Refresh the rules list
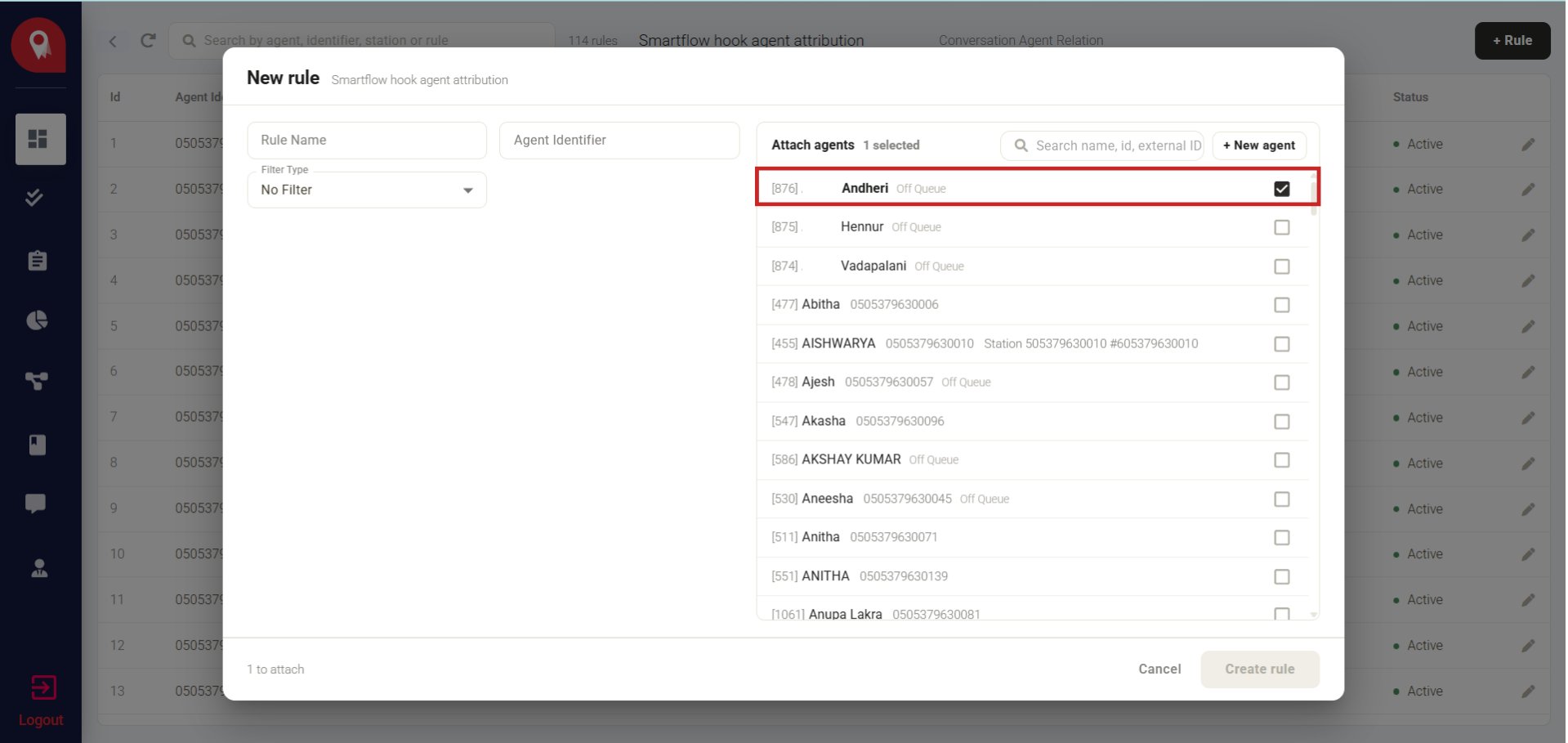The width and height of the screenshot is (1568, 743). point(148,40)
